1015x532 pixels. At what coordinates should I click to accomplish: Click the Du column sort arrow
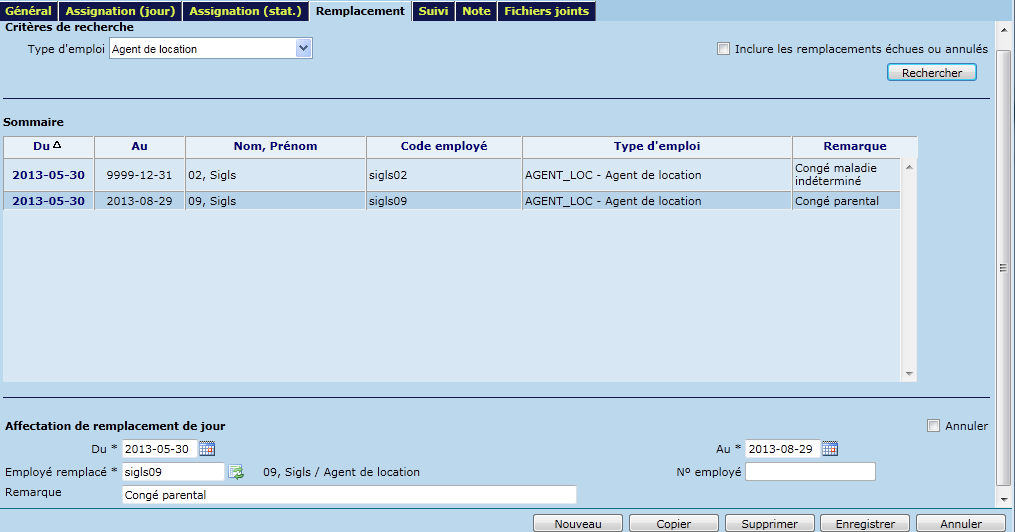[x=56, y=146]
